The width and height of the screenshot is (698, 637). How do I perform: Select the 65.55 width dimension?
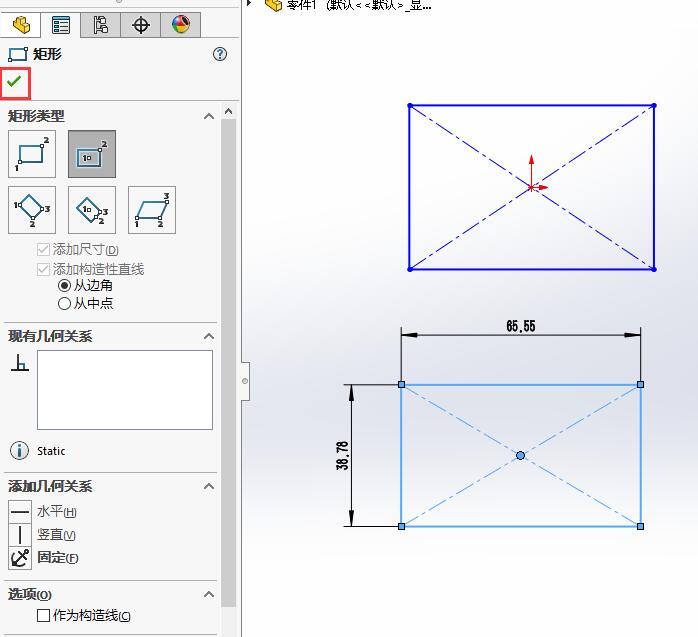(521, 326)
